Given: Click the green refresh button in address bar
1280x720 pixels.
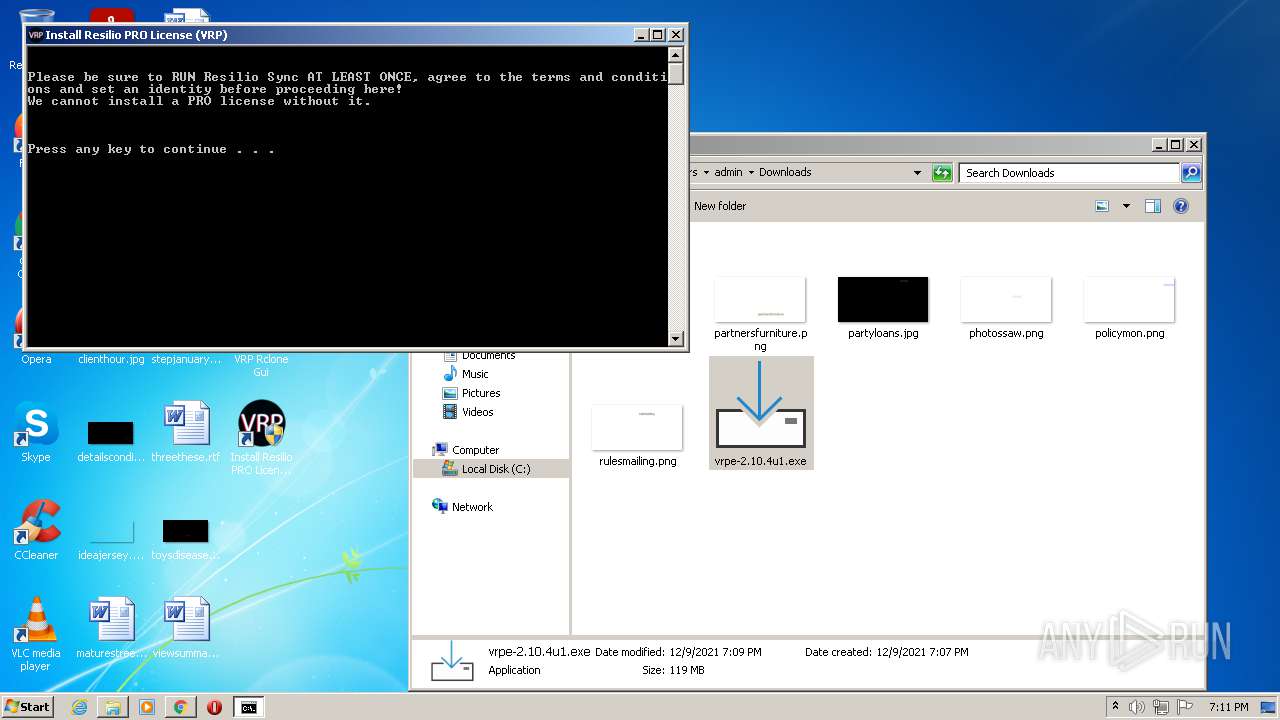Looking at the screenshot, I should click(x=942, y=173).
